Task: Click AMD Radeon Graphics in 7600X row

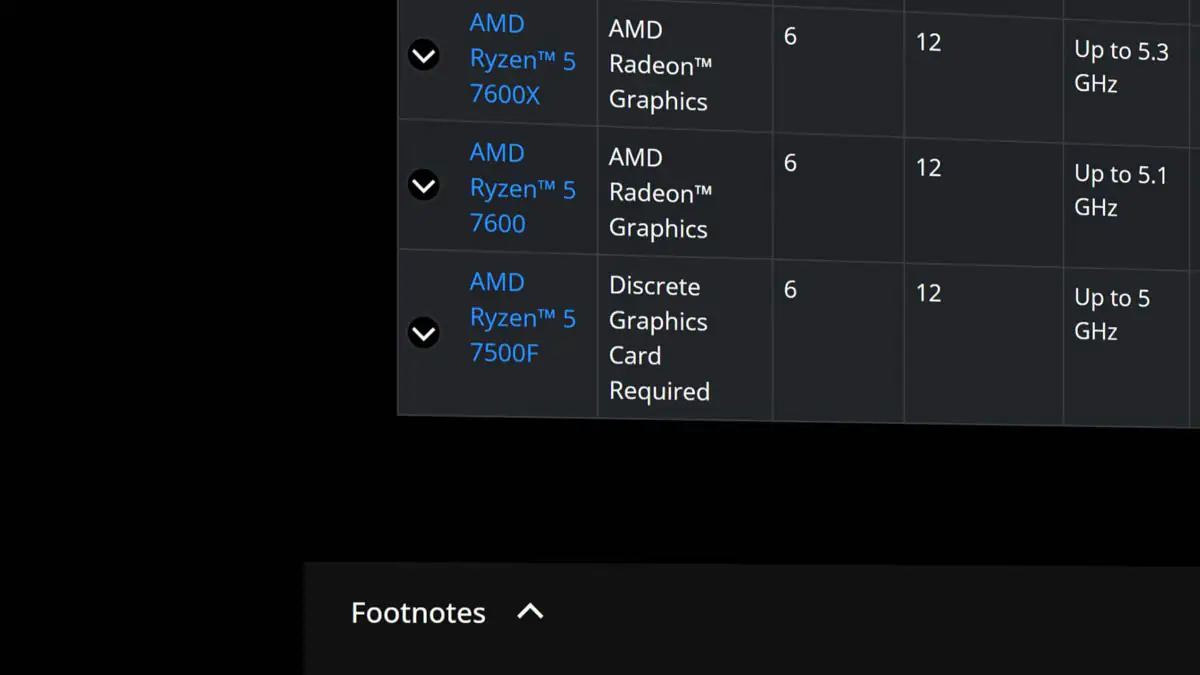Action: point(660,65)
